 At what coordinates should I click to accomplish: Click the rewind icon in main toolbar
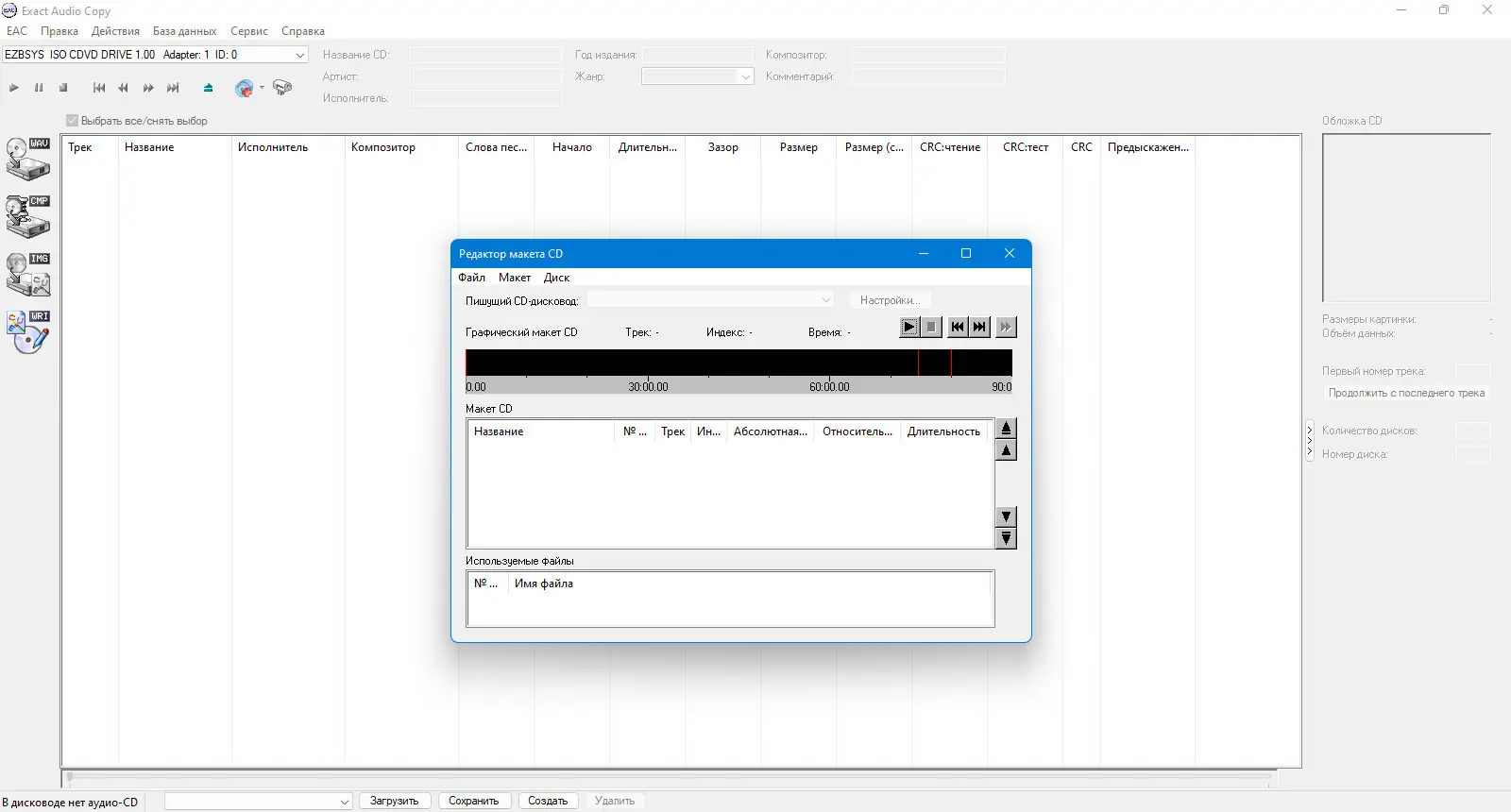point(123,88)
